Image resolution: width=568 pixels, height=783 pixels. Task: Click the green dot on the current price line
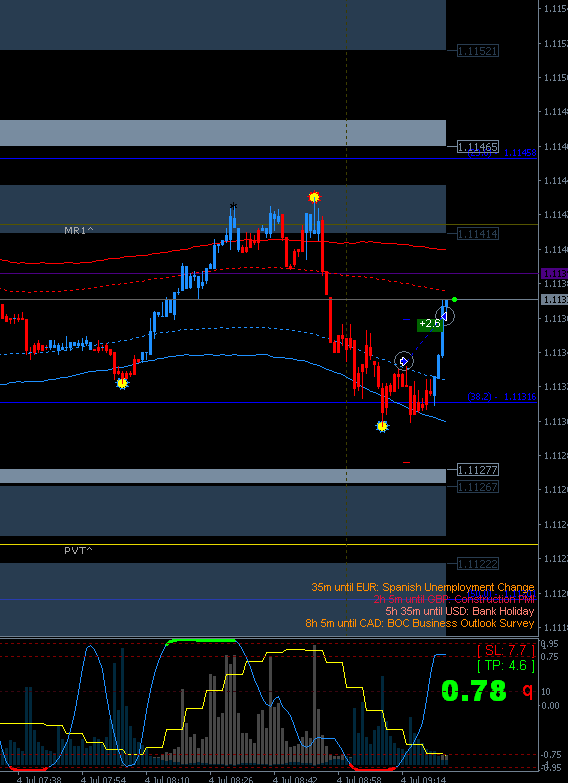tap(455, 300)
